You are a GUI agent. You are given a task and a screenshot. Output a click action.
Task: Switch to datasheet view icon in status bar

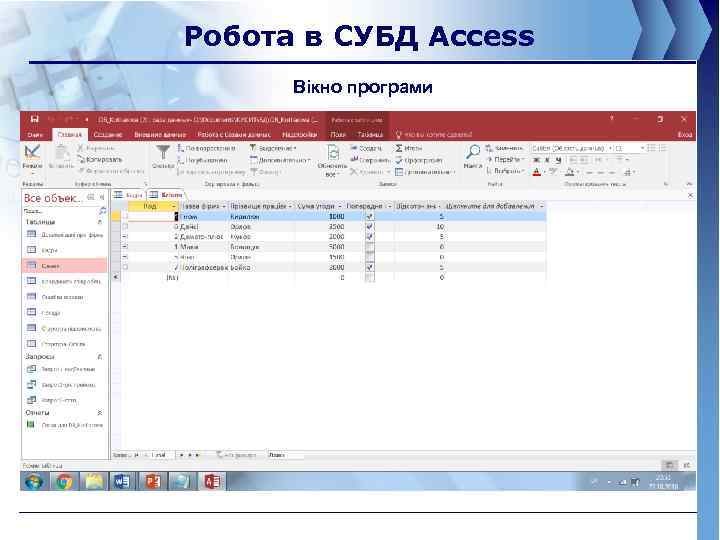click(x=669, y=465)
